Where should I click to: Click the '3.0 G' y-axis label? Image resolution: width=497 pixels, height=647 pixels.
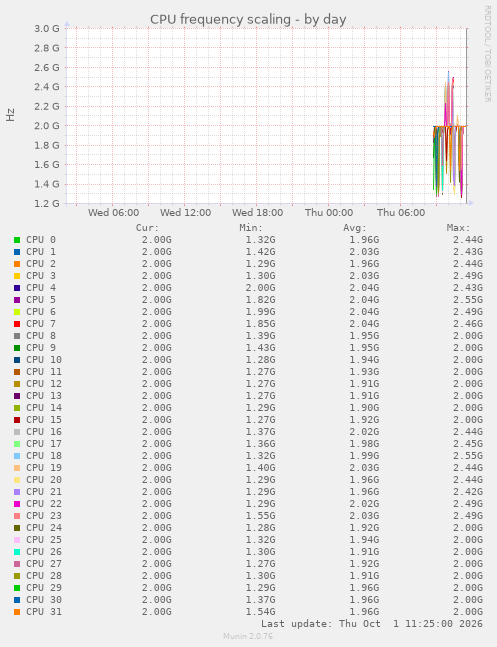(47, 28)
